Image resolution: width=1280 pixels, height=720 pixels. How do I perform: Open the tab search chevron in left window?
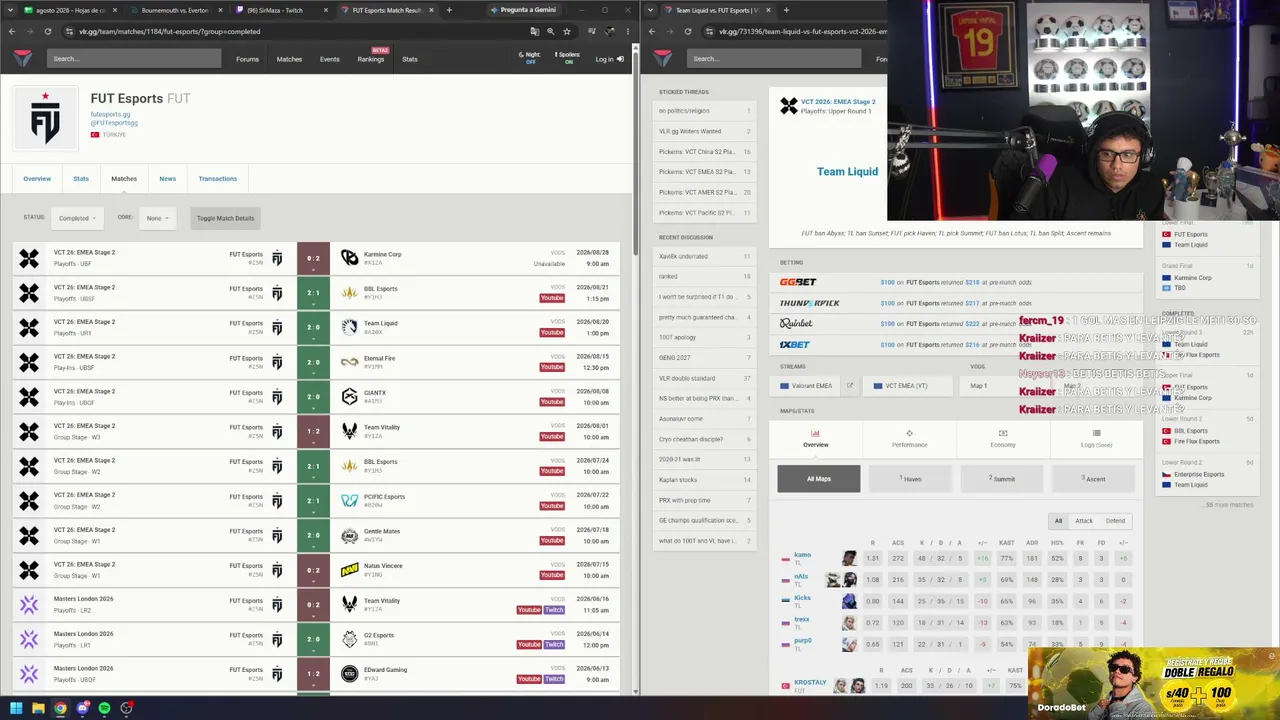coord(11,10)
